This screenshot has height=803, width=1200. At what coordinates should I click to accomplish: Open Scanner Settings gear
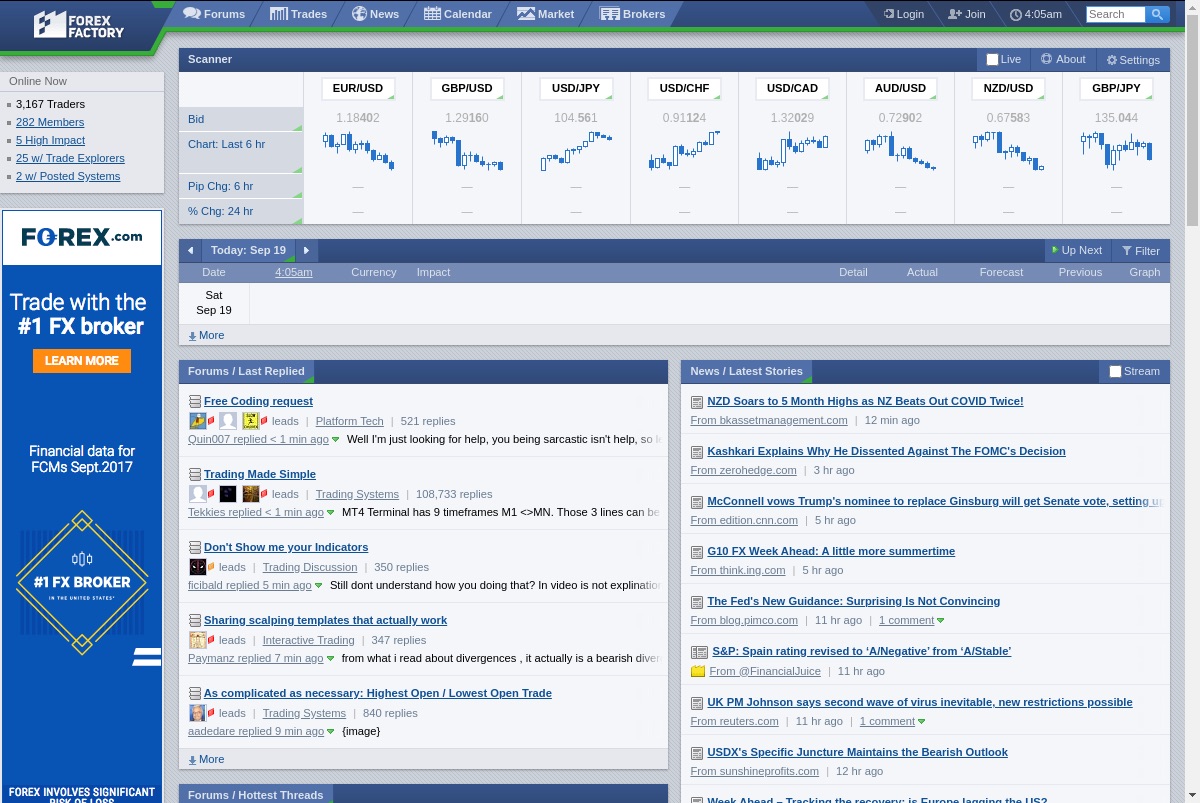click(1133, 60)
